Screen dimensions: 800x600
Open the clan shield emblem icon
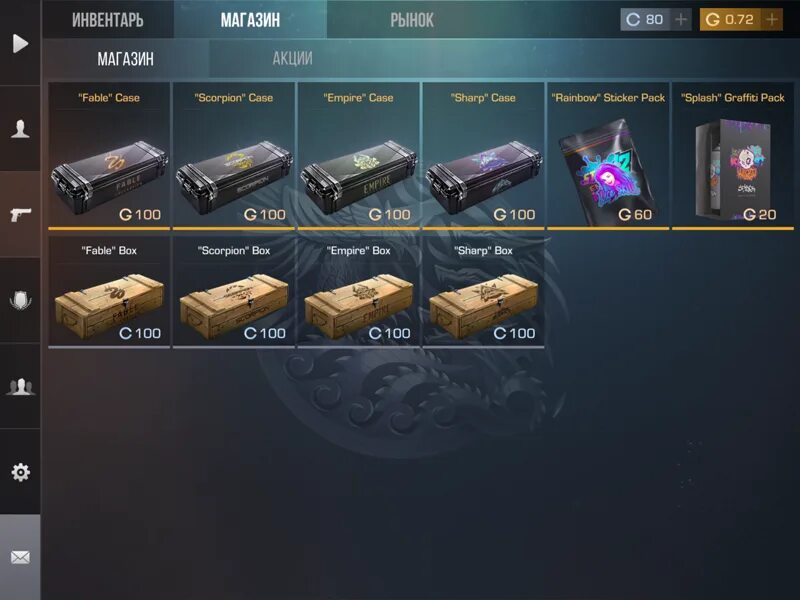pos(20,300)
